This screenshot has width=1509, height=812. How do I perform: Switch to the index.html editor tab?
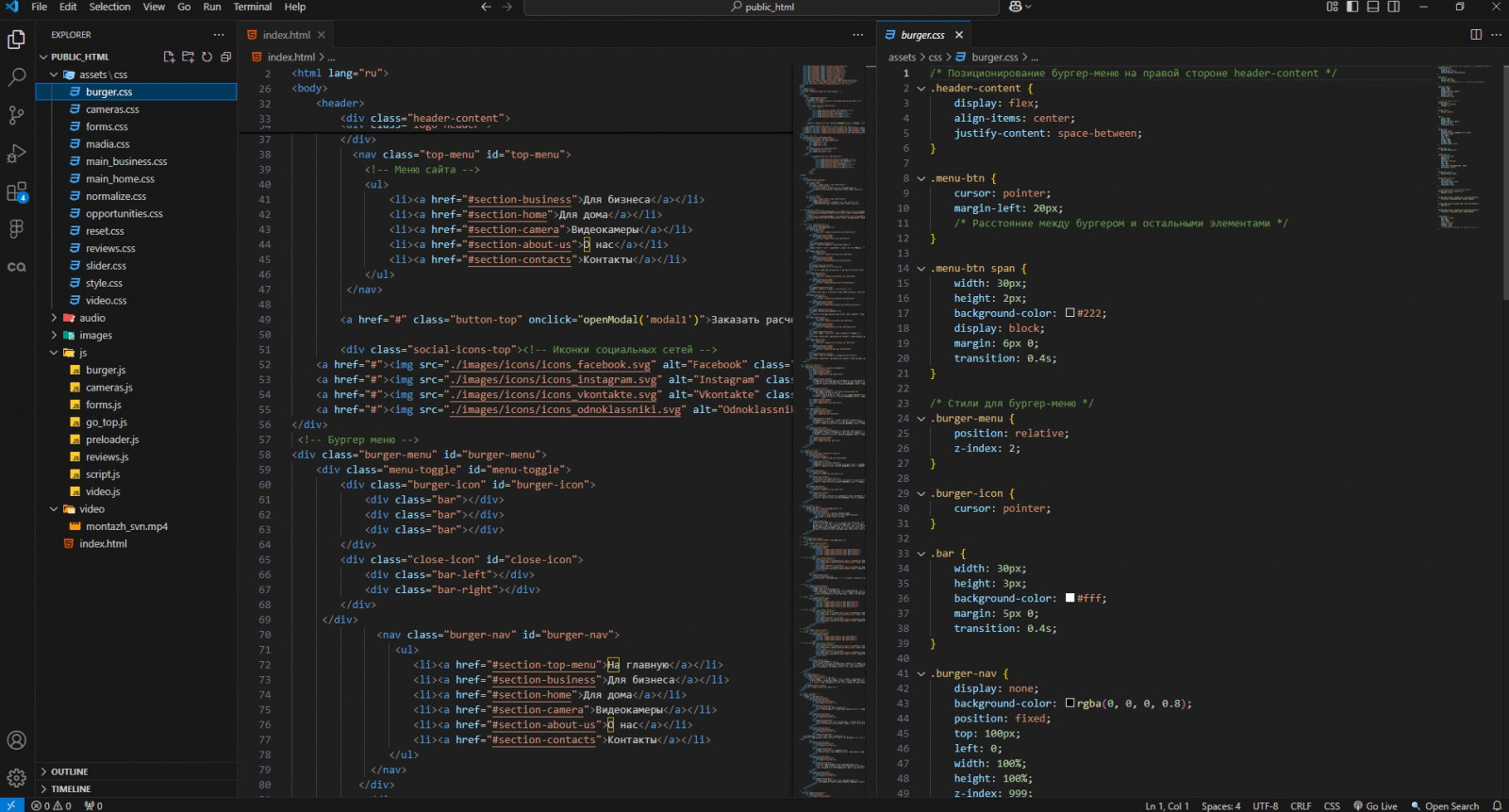click(x=286, y=35)
